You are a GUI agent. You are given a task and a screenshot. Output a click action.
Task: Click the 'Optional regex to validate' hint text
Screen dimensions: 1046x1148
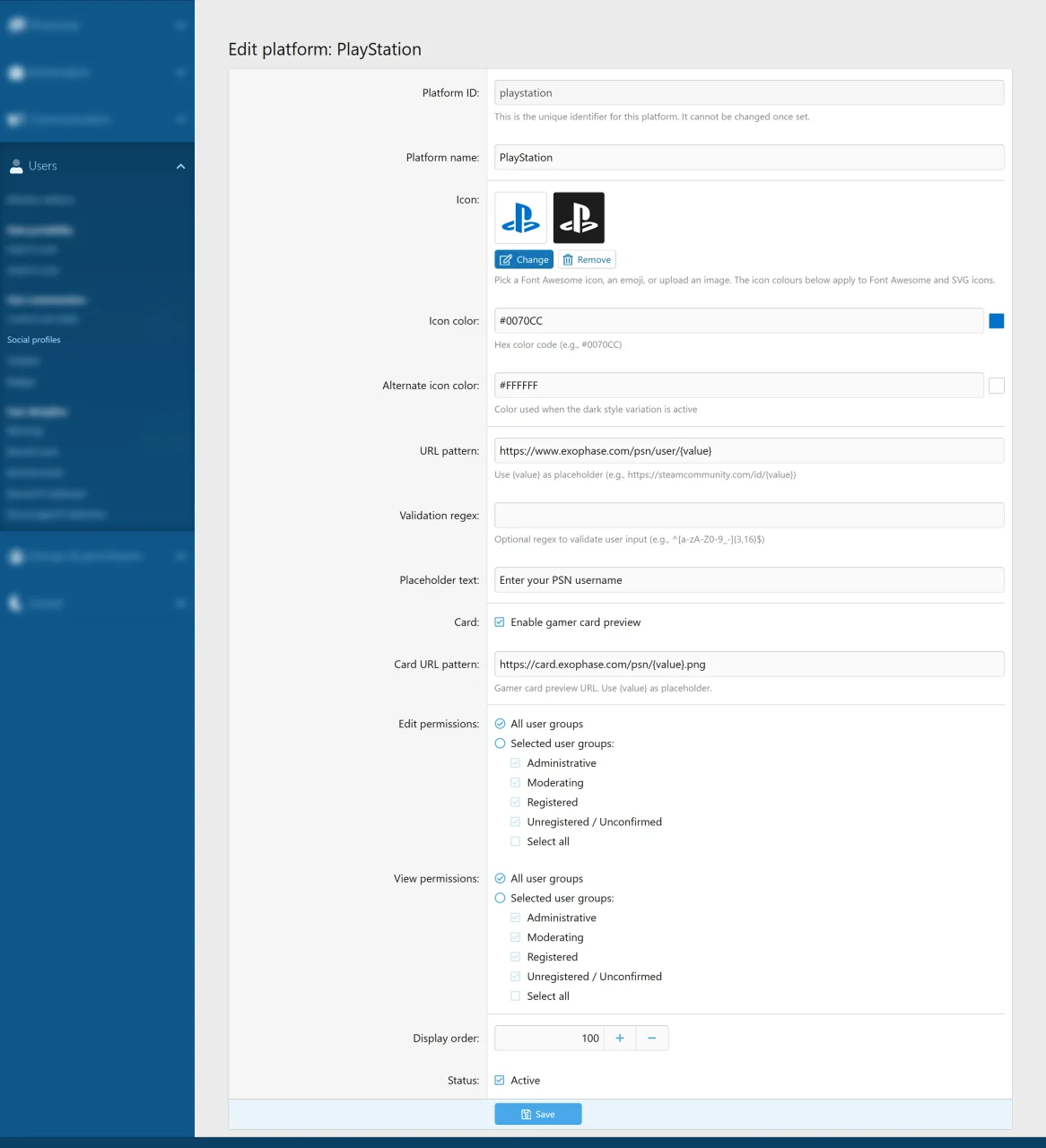(x=630, y=540)
